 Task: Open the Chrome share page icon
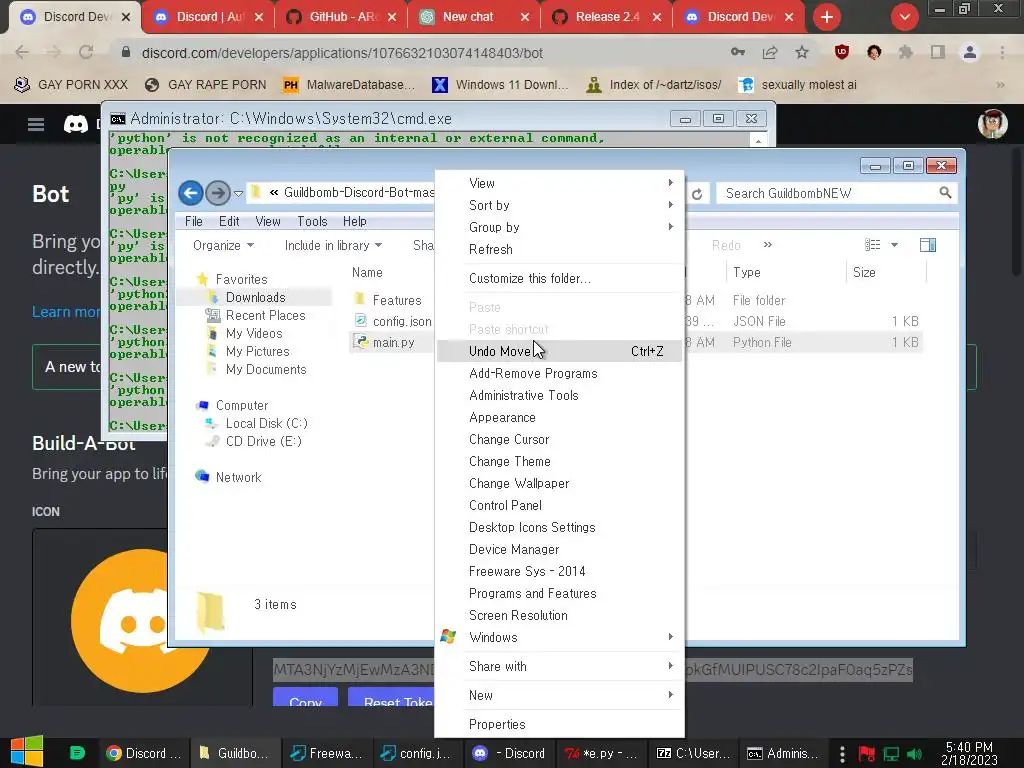tap(770, 52)
